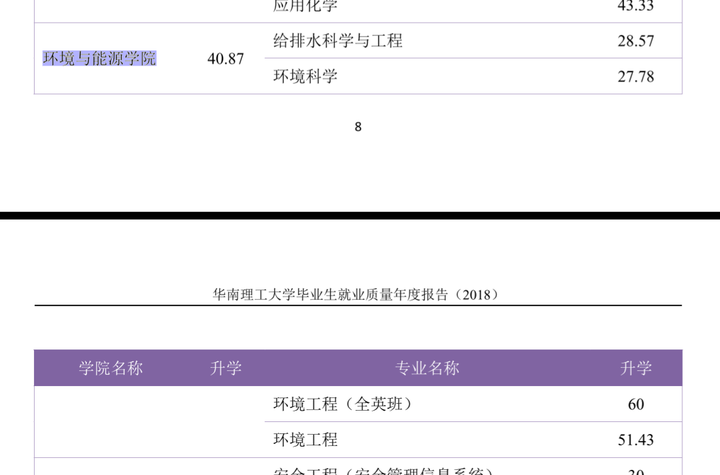720x475 pixels.
Task: Click the 51.43 percentage value
Action: tap(636, 440)
